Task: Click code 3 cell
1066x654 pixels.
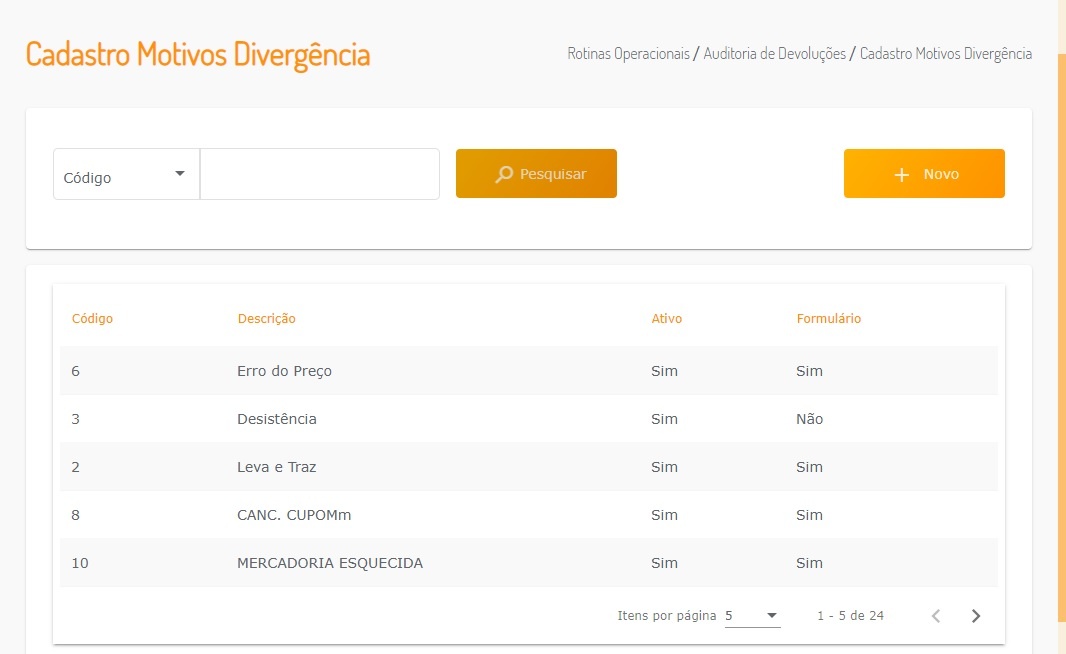Action: coord(75,419)
